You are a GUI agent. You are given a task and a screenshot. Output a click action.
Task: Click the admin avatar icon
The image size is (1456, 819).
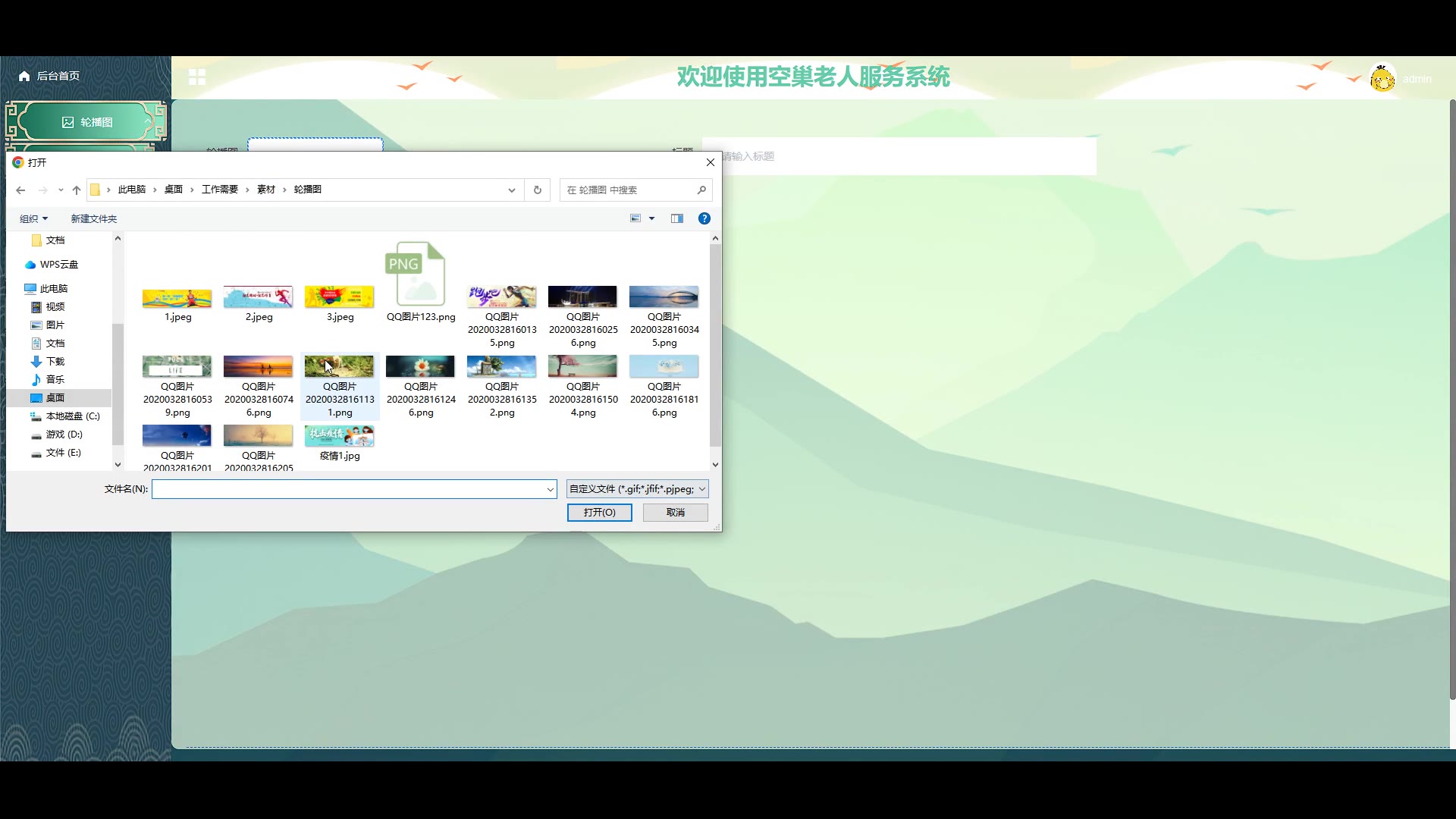click(x=1382, y=78)
